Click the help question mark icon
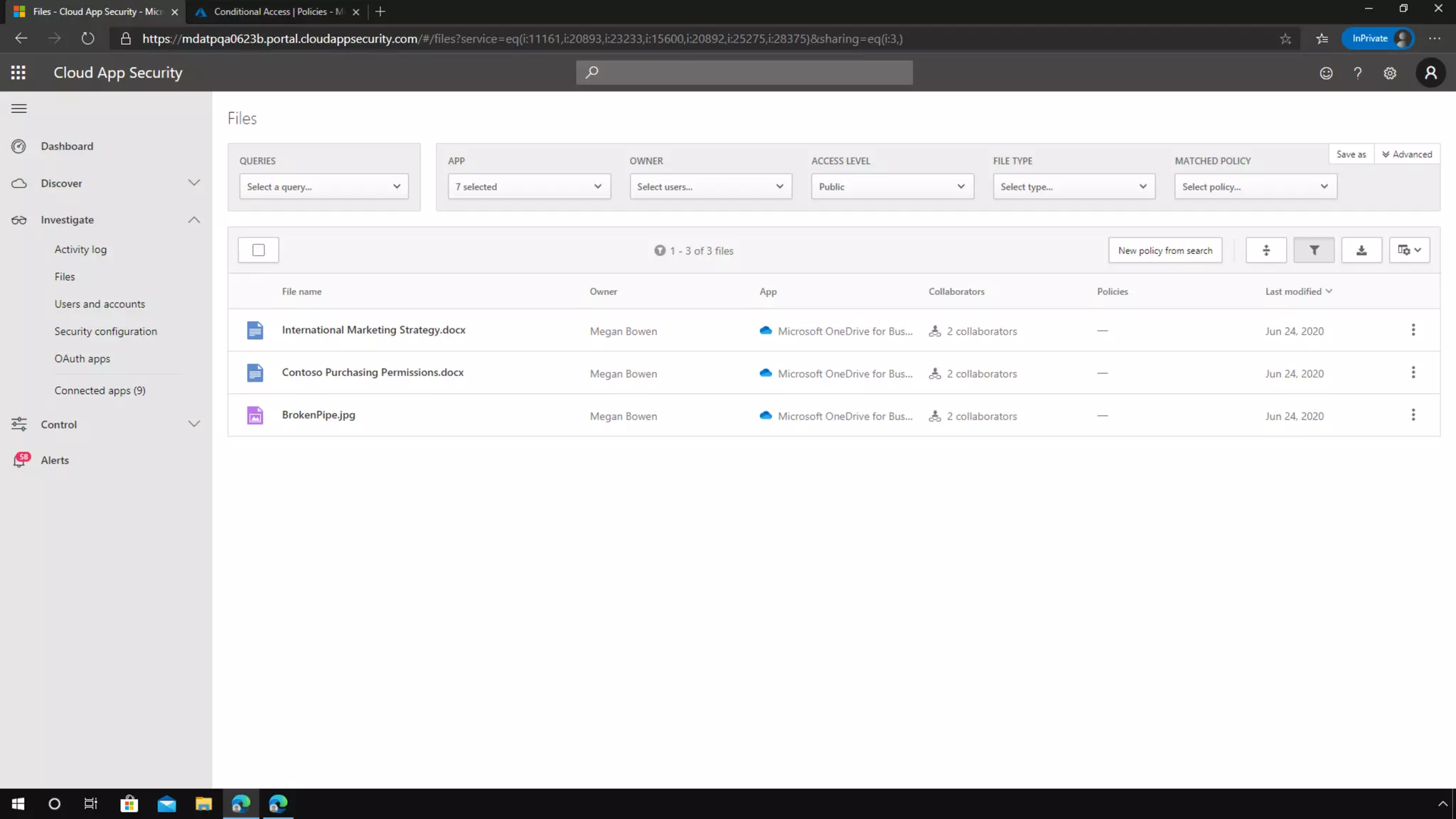Viewport: 1456px width, 819px height. point(1357,73)
